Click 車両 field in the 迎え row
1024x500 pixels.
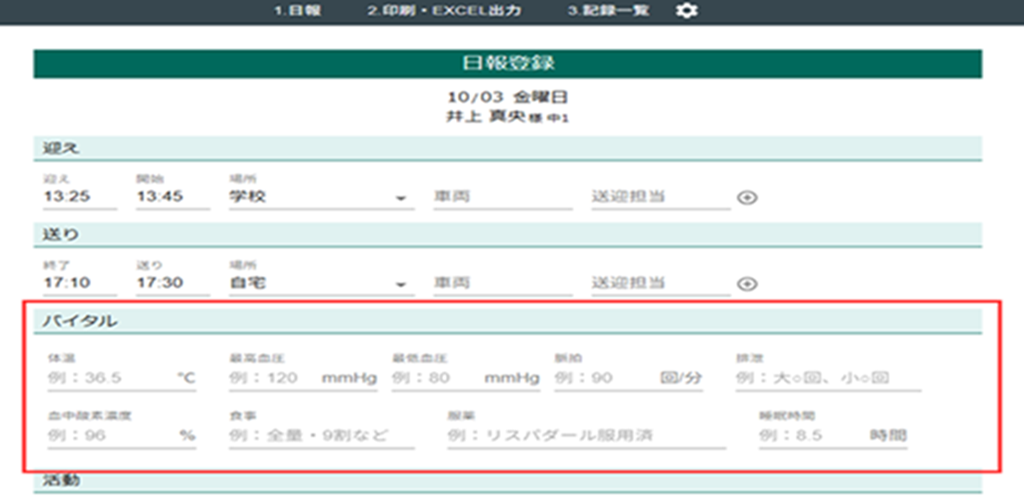[502, 197]
